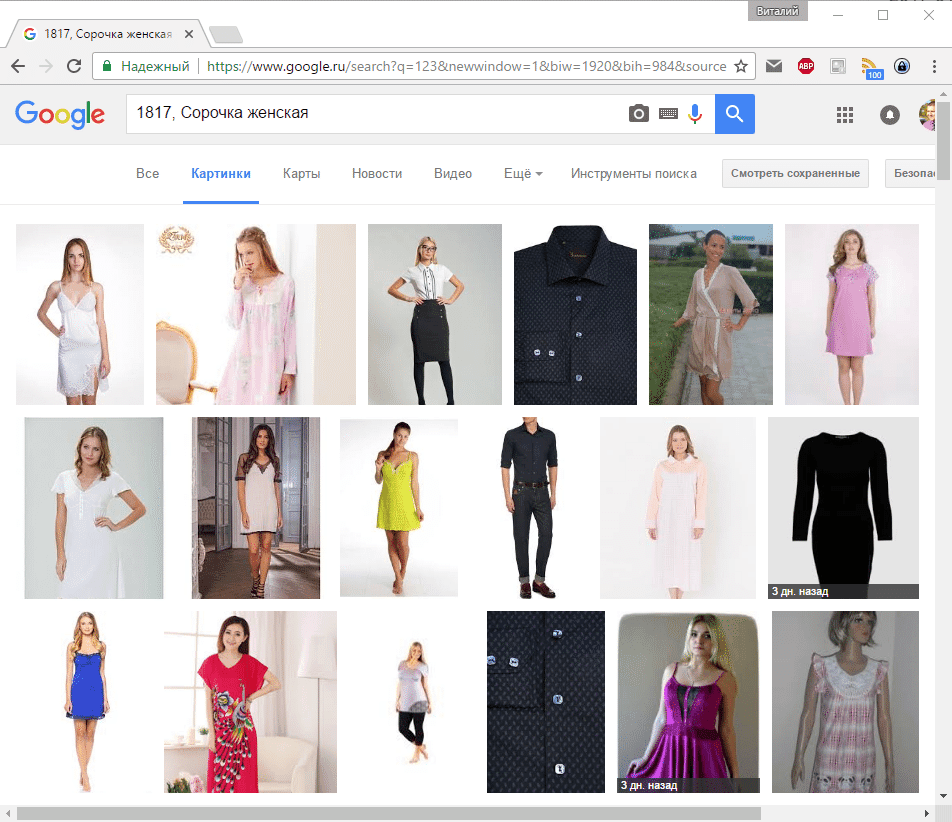Search by image using camera icon
The image size is (952, 822).
[638, 114]
